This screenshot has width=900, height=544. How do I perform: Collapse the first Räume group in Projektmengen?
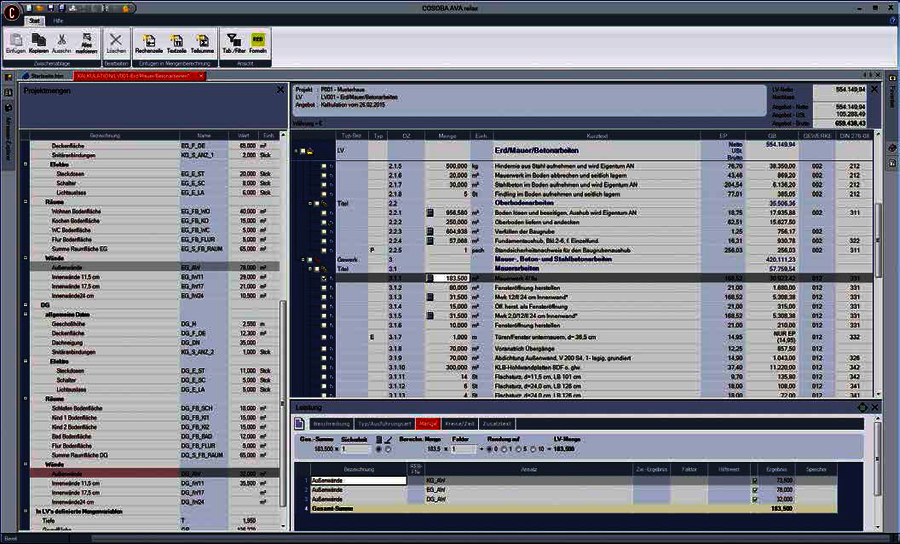coord(25,202)
